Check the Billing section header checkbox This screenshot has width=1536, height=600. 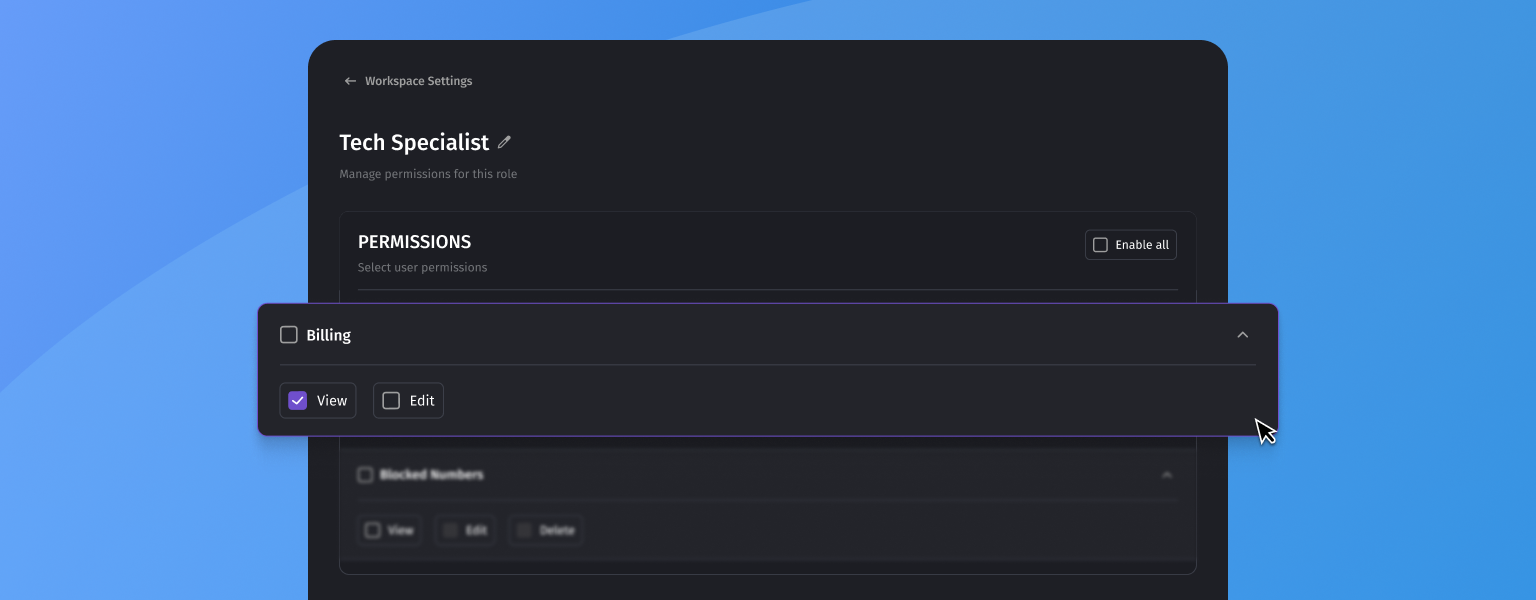click(x=289, y=335)
